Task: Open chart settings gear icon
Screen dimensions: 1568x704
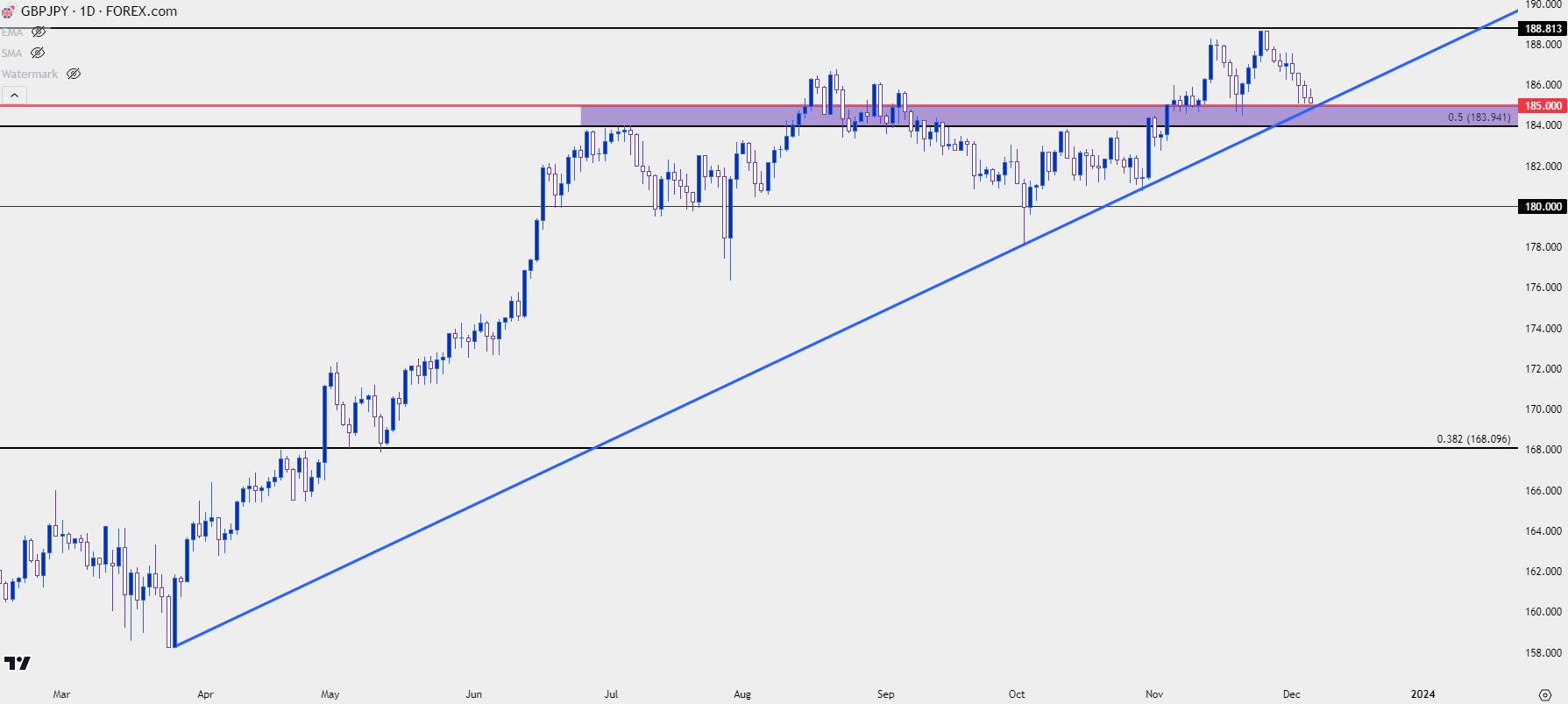Action: tap(1544, 694)
